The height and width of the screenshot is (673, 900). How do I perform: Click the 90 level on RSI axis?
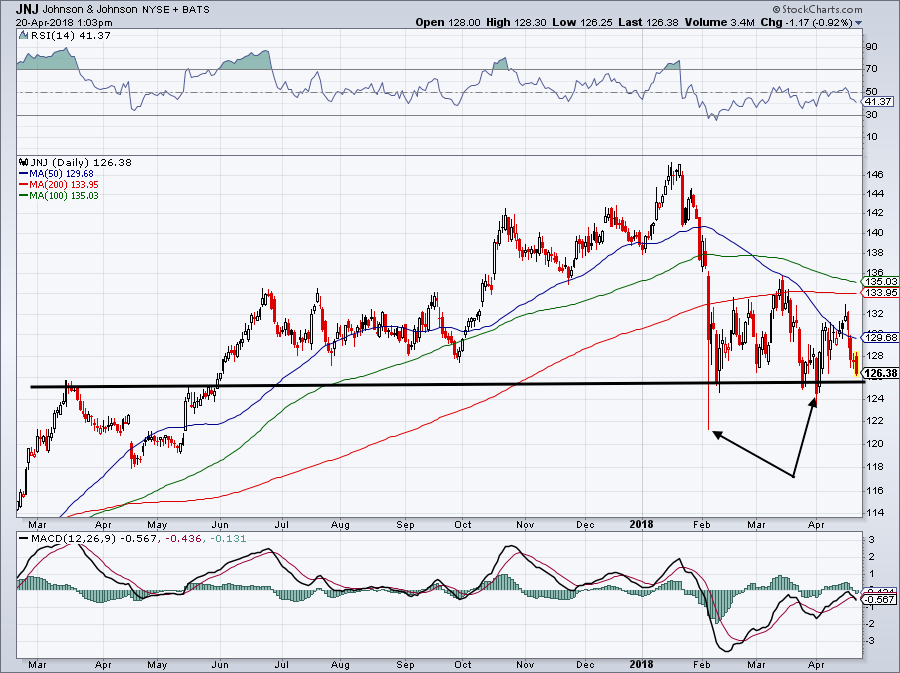coord(872,46)
